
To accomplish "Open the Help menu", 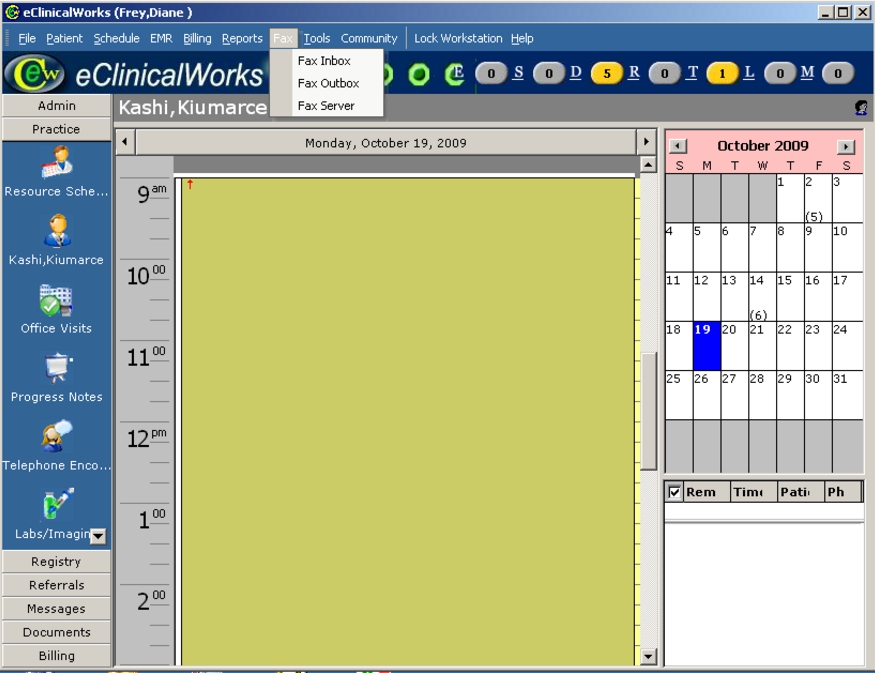I will tap(522, 39).
